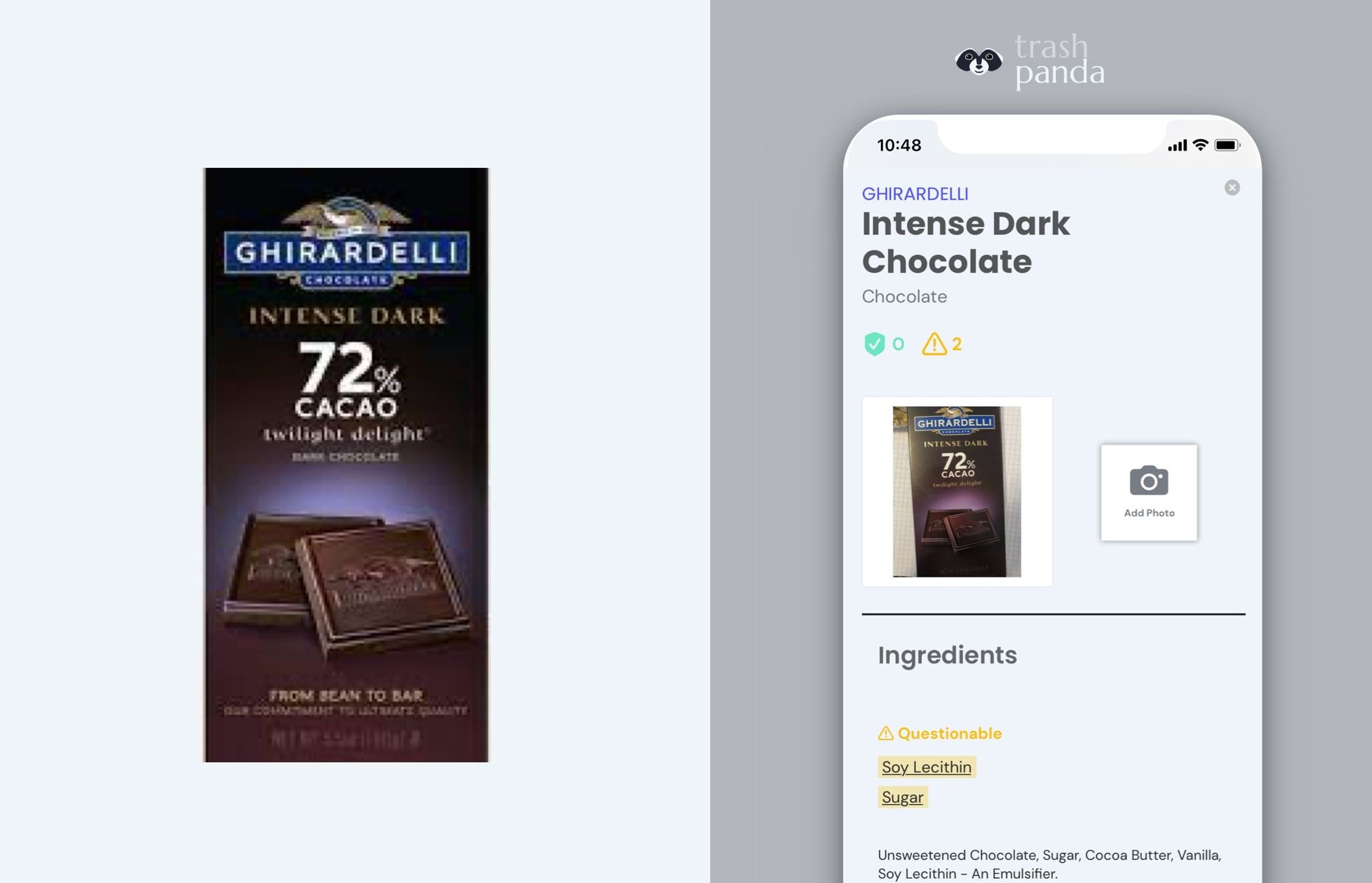Image resolution: width=1372 pixels, height=883 pixels.
Task: Tap the Add Photo camera icon
Action: 1149,480
